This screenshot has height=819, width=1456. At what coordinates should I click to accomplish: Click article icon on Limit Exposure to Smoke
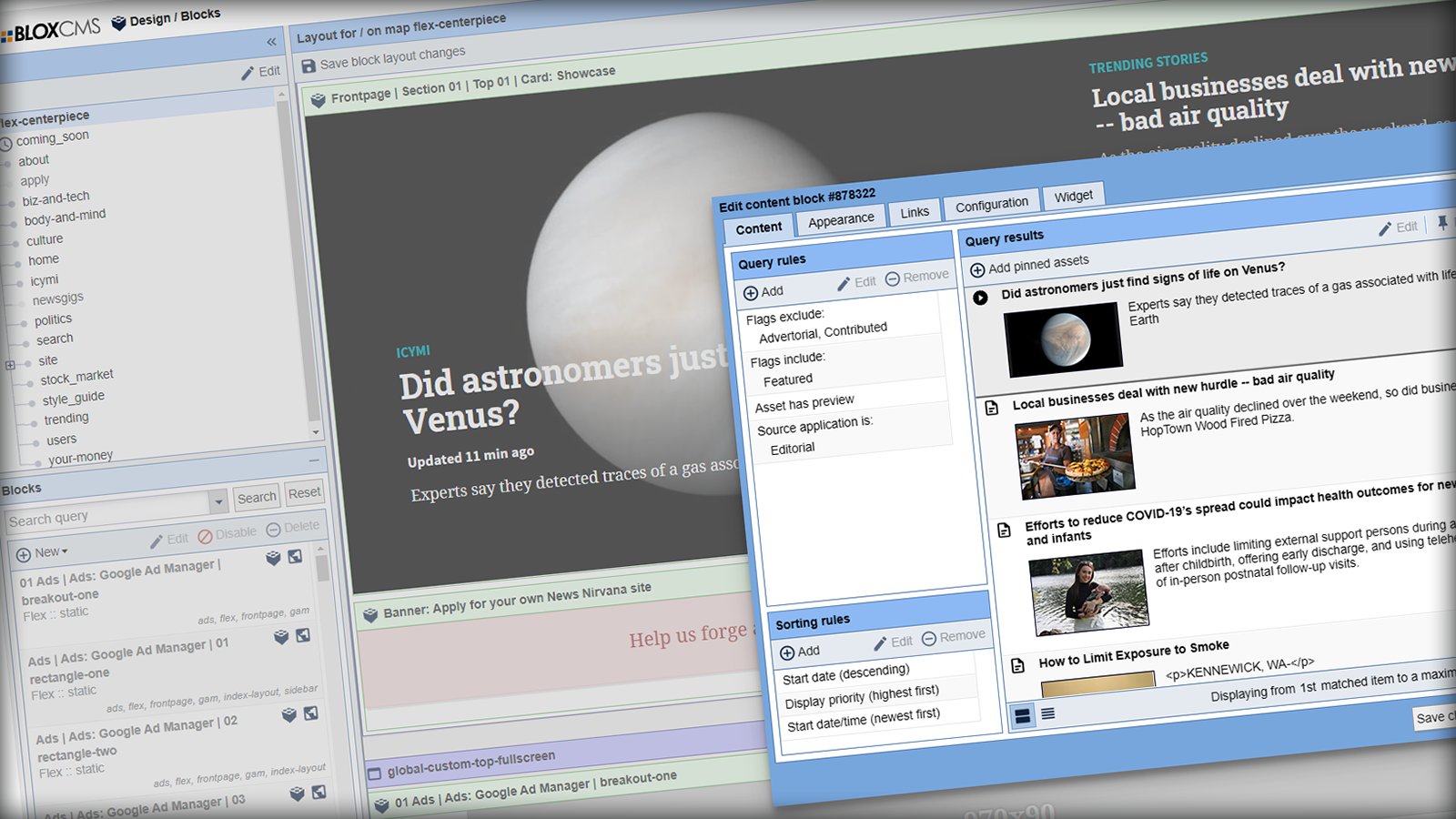[x=1018, y=665]
